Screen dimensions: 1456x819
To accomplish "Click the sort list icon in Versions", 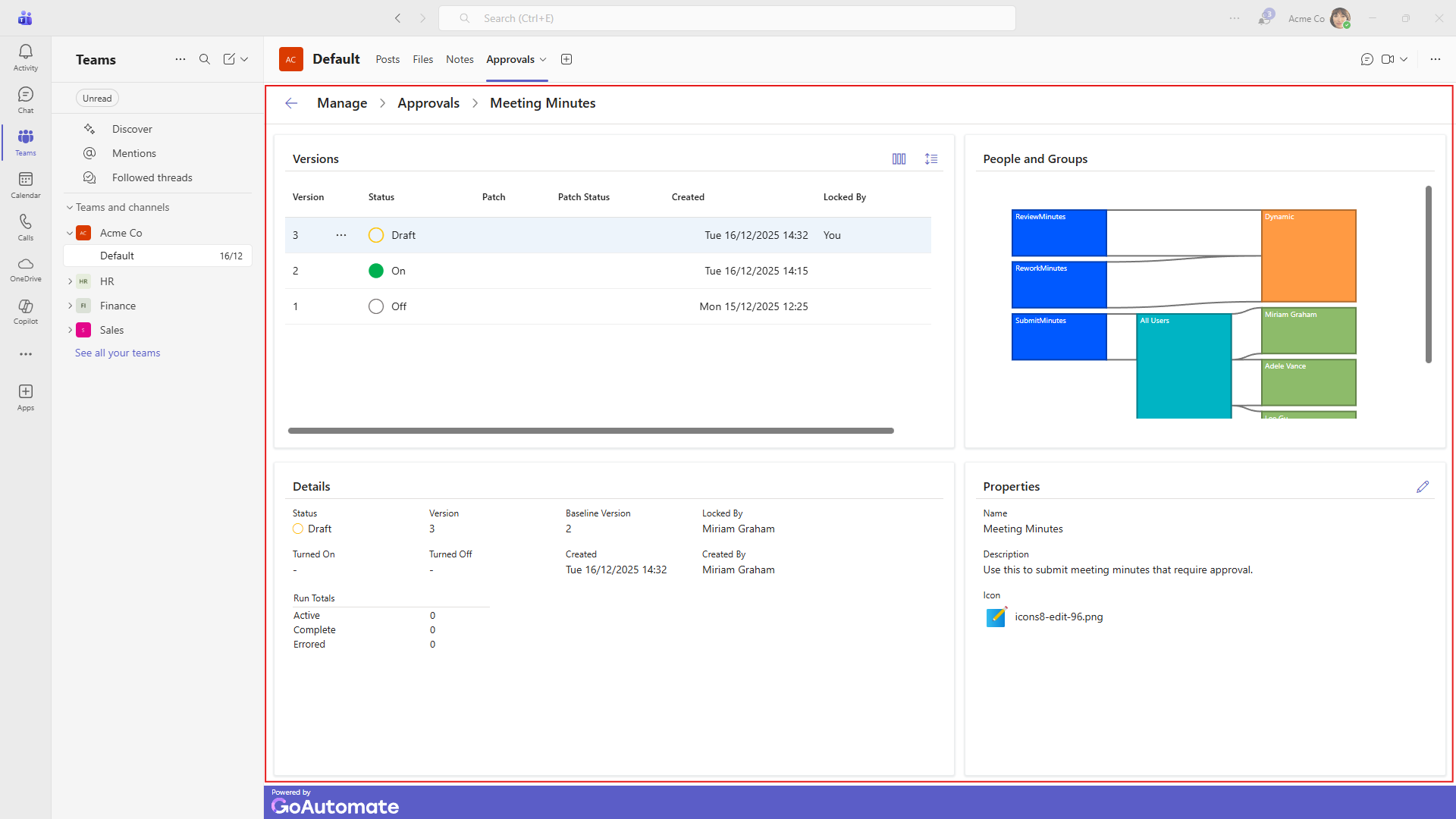I will 931,159.
